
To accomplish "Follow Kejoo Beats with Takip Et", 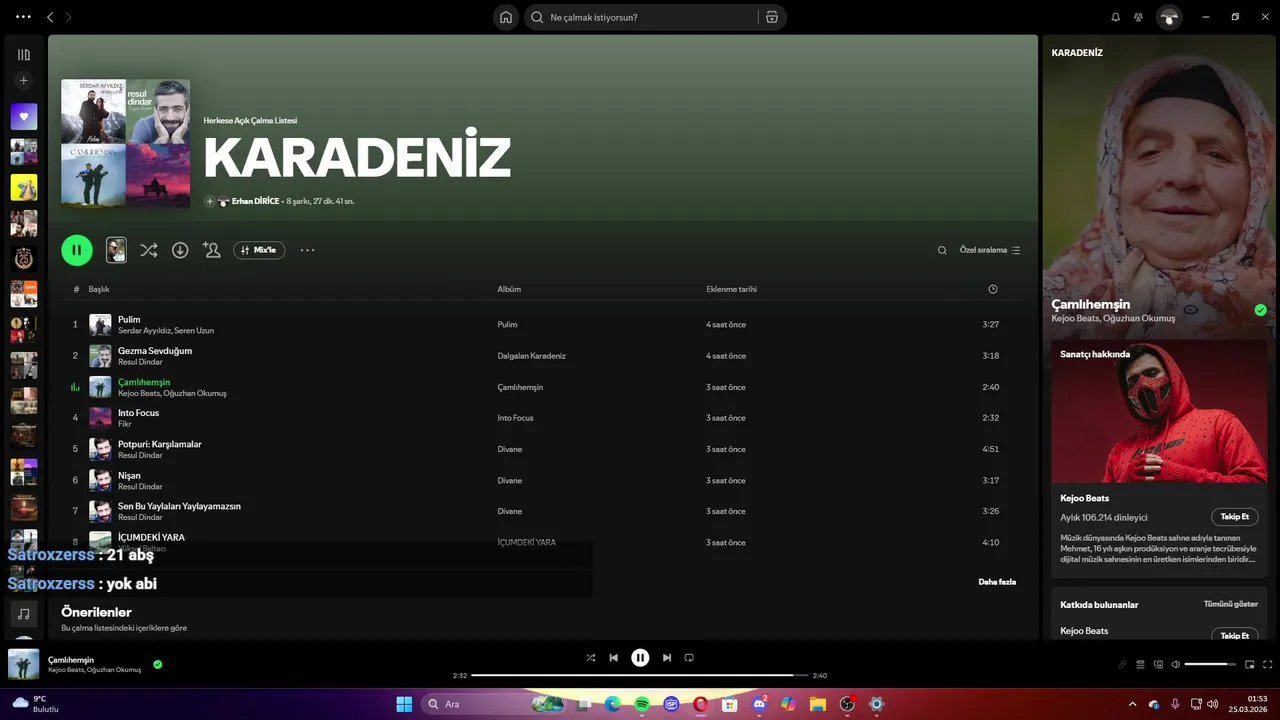I will (1235, 517).
